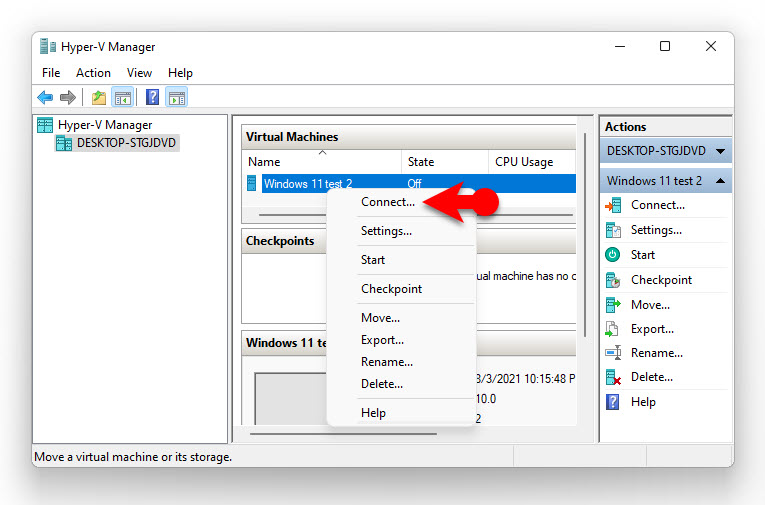Choose Delete... in the context menu
This screenshot has width=765, height=505.
[x=382, y=384]
